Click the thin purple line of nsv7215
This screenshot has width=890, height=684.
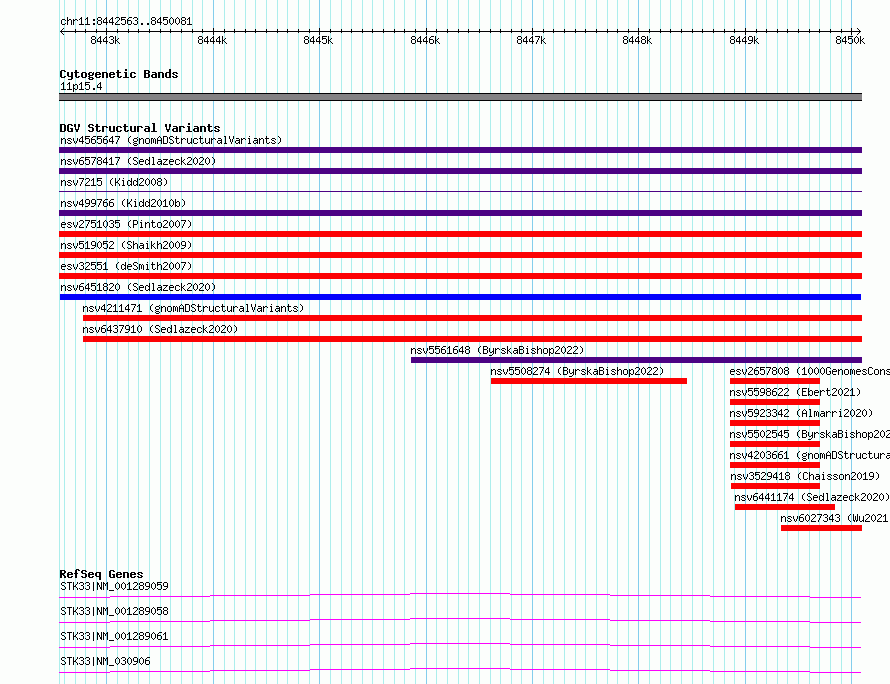[460, 191]
